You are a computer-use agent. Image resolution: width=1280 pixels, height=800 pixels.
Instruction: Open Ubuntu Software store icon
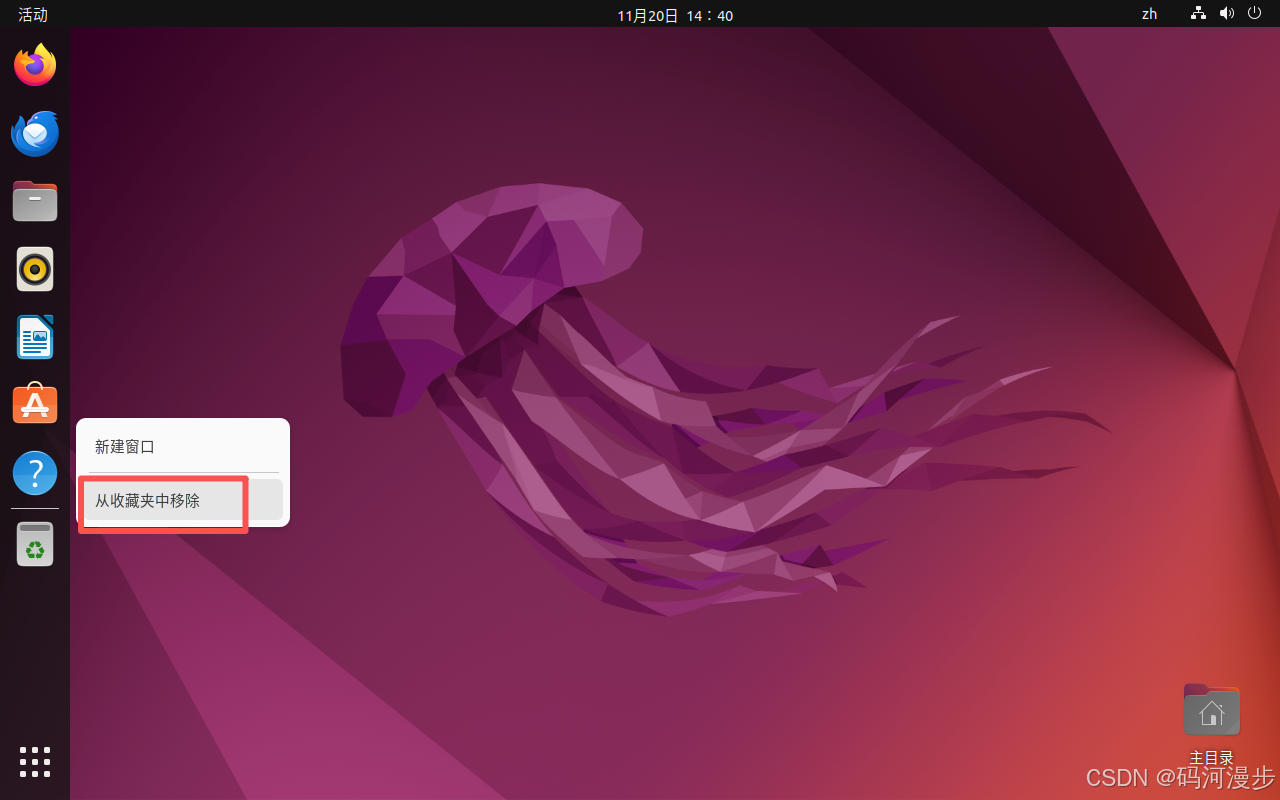(x=35, y=404)
